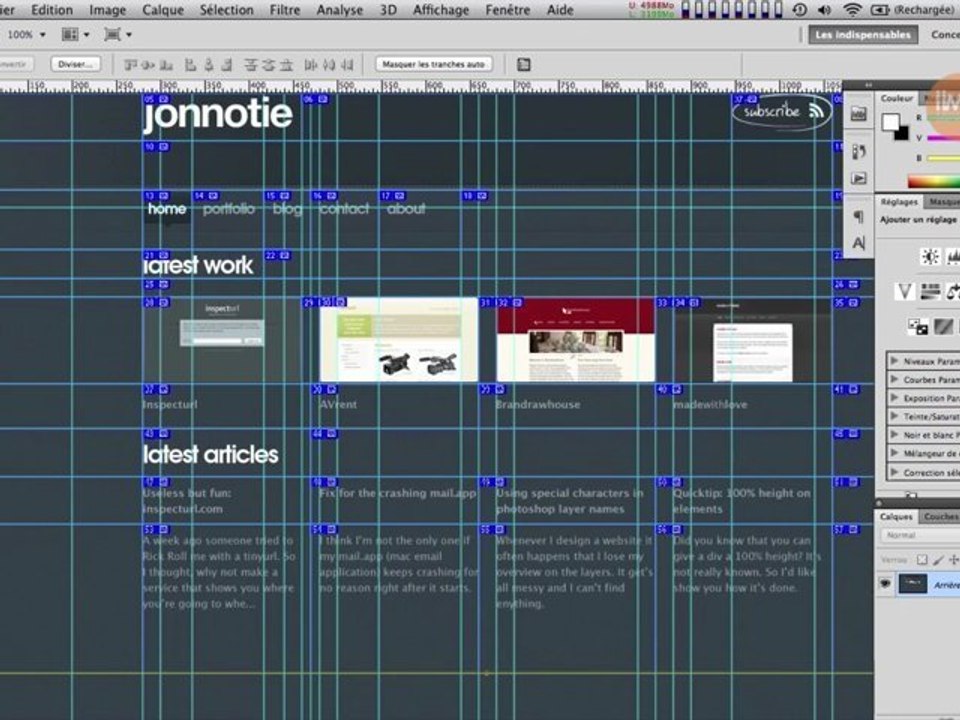Distribute slices by right edges
Screen dimensions: 960x720
pos(347,64)
